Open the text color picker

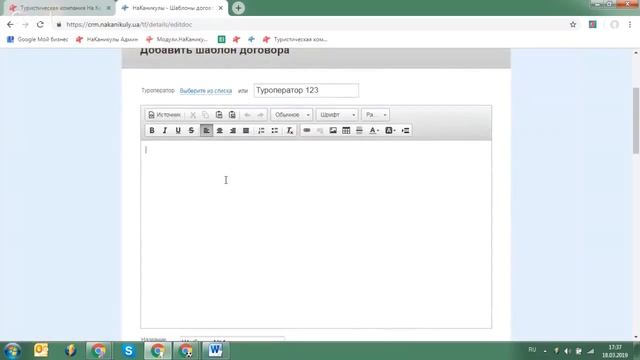tap(374, 130)
